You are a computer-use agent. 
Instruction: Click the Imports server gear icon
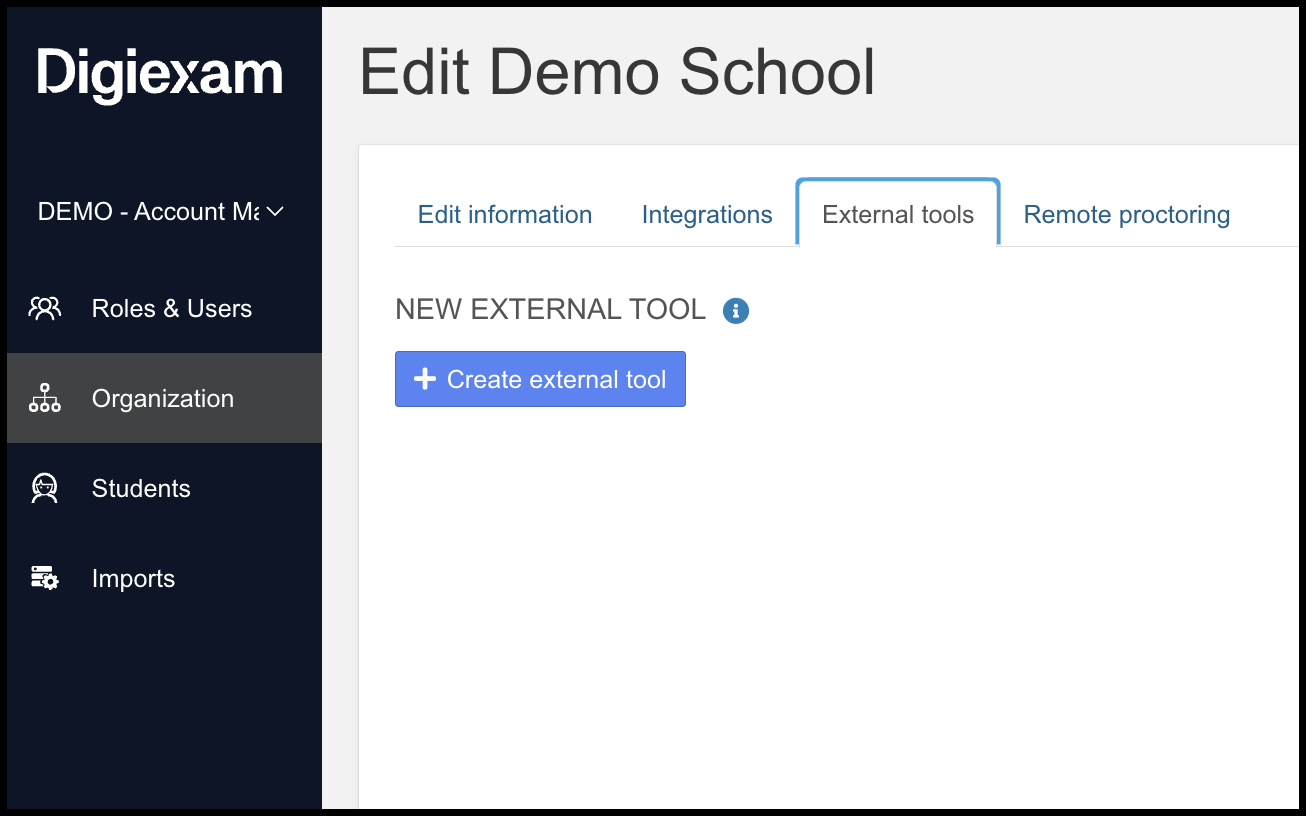click(x=45, y=578)
